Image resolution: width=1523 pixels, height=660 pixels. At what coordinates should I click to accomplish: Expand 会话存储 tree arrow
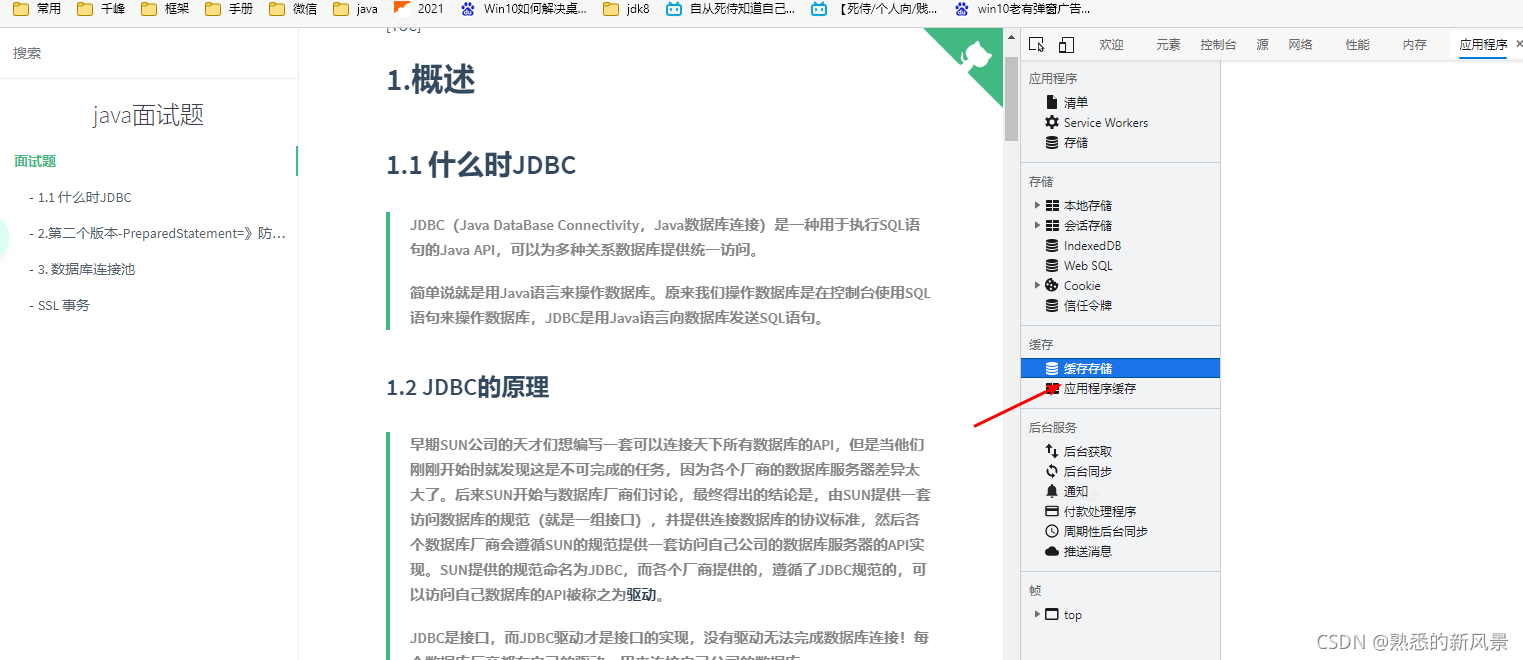point(1037,225)
